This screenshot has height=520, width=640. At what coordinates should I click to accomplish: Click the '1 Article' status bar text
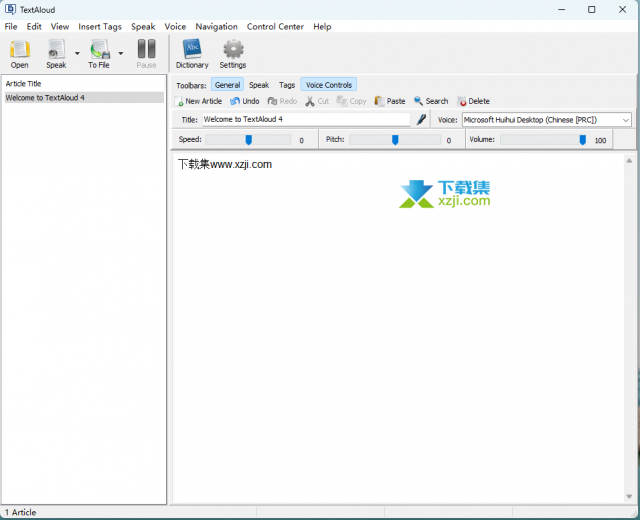20,512
